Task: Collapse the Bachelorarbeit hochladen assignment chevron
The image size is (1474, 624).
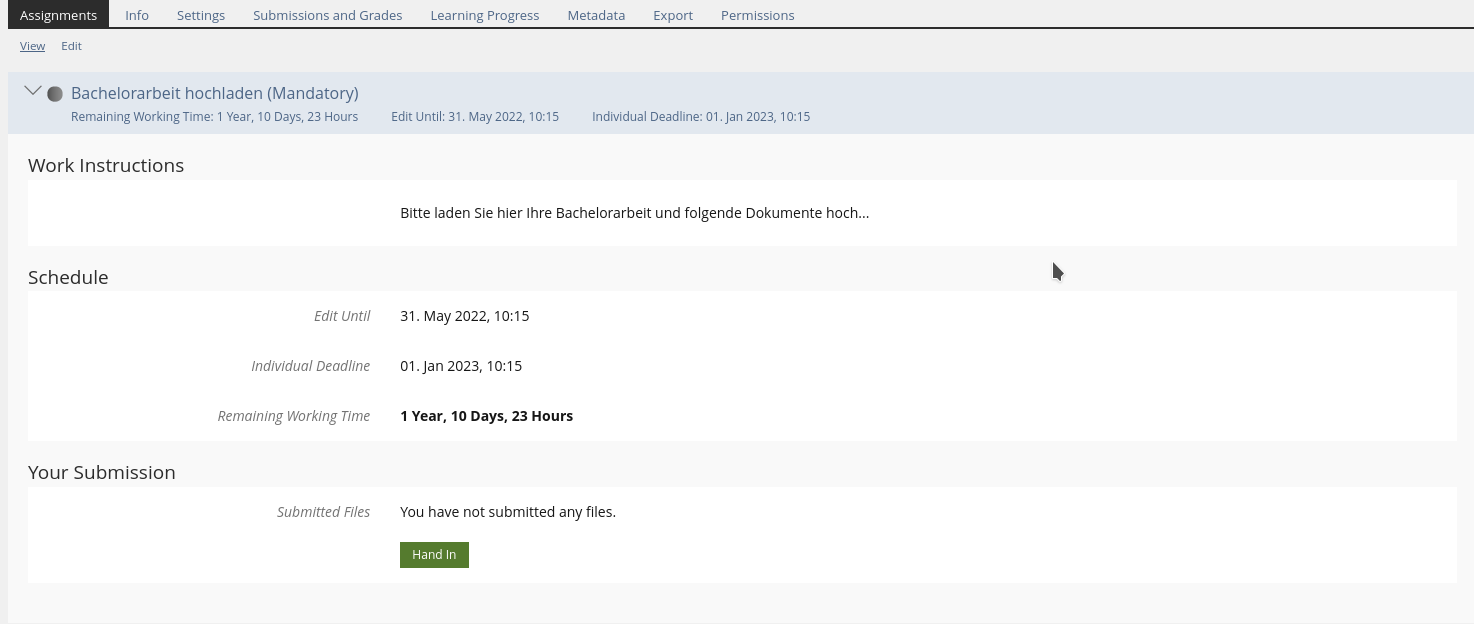Action: point(33,91)
